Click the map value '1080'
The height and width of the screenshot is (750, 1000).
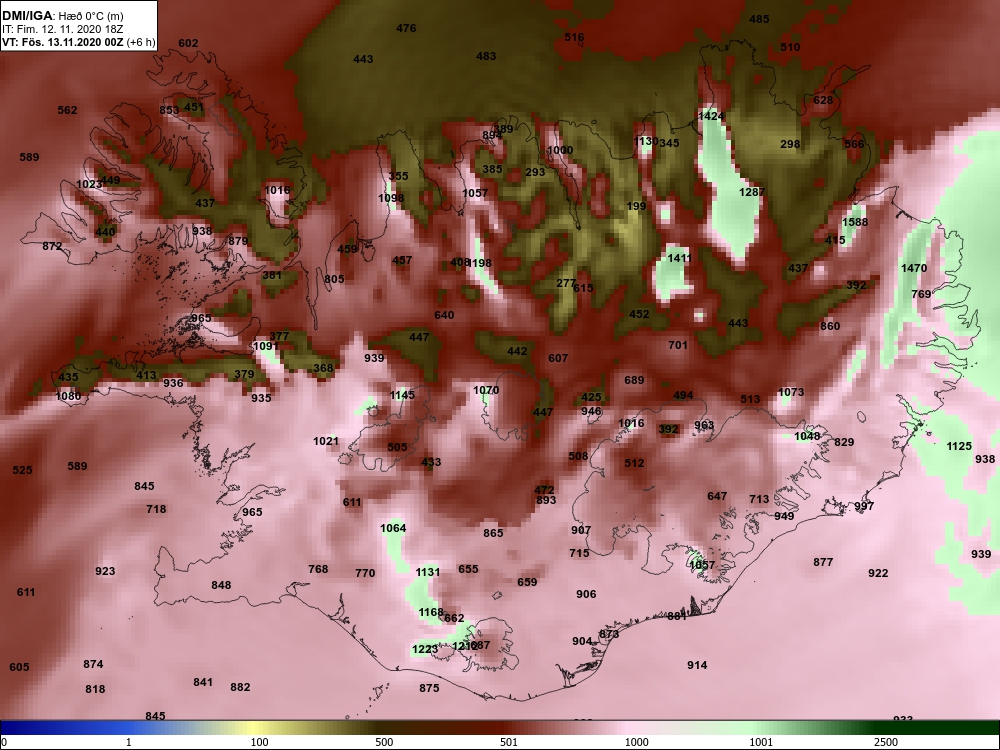point(68,396)
